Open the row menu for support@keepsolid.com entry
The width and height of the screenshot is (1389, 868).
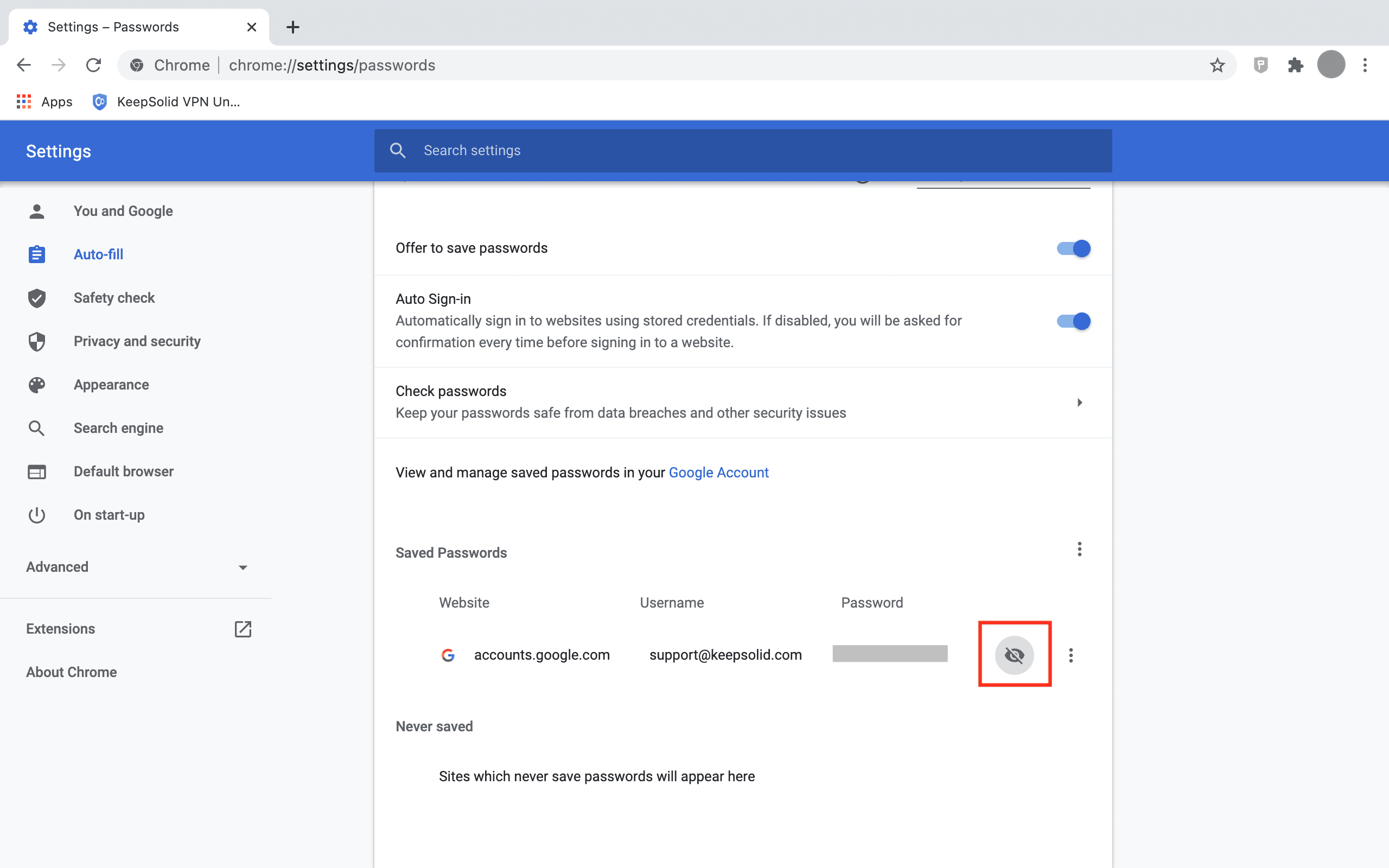click(1071, 655)
